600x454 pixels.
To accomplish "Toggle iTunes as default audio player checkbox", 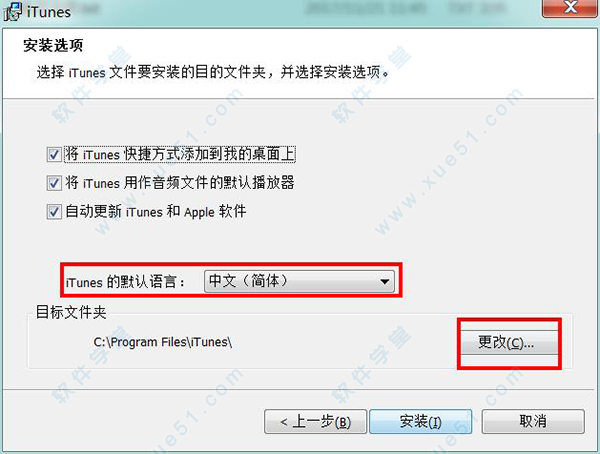I will [54, 183].
